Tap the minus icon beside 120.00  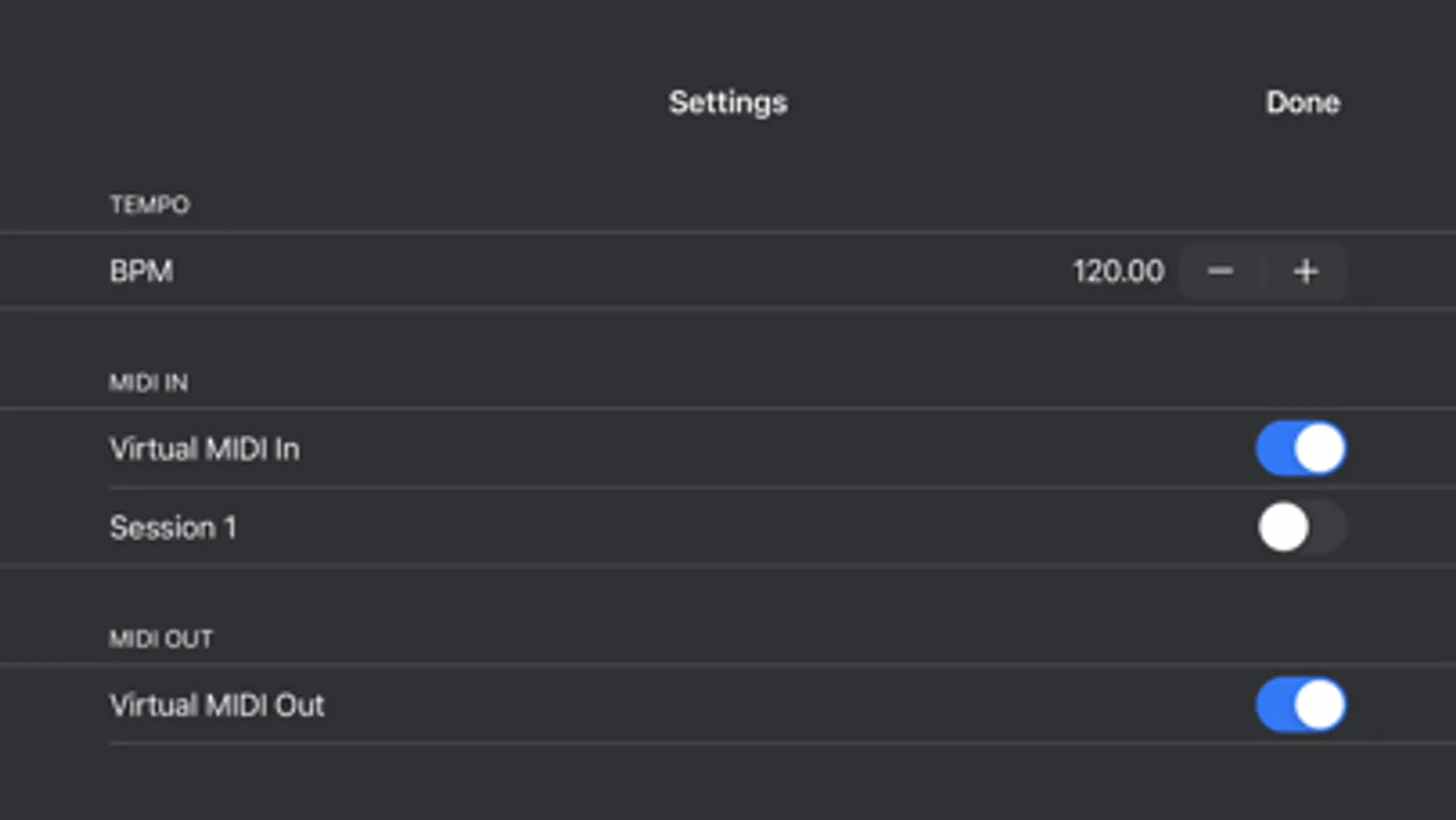[1220, 272]
